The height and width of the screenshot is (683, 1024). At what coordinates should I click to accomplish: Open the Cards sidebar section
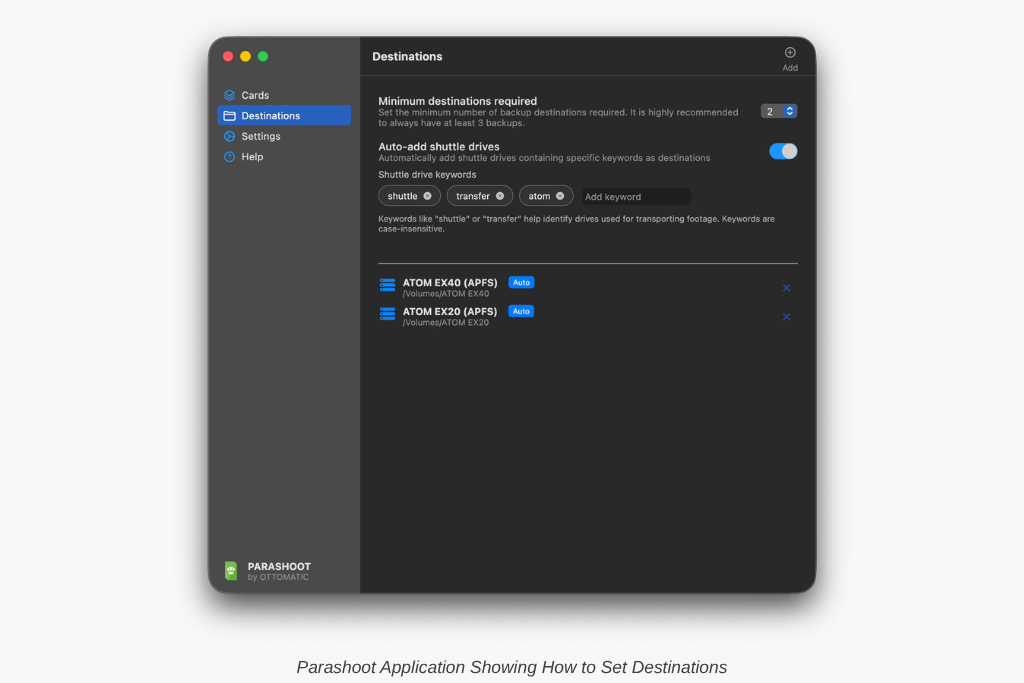pos(255,95)
